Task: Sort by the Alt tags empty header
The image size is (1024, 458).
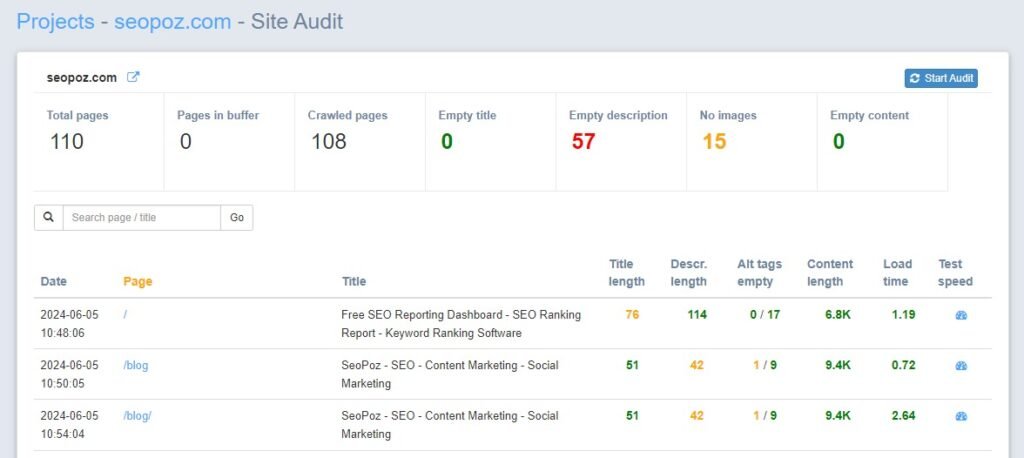Action: pyautogui.click(x=760, y=273)
